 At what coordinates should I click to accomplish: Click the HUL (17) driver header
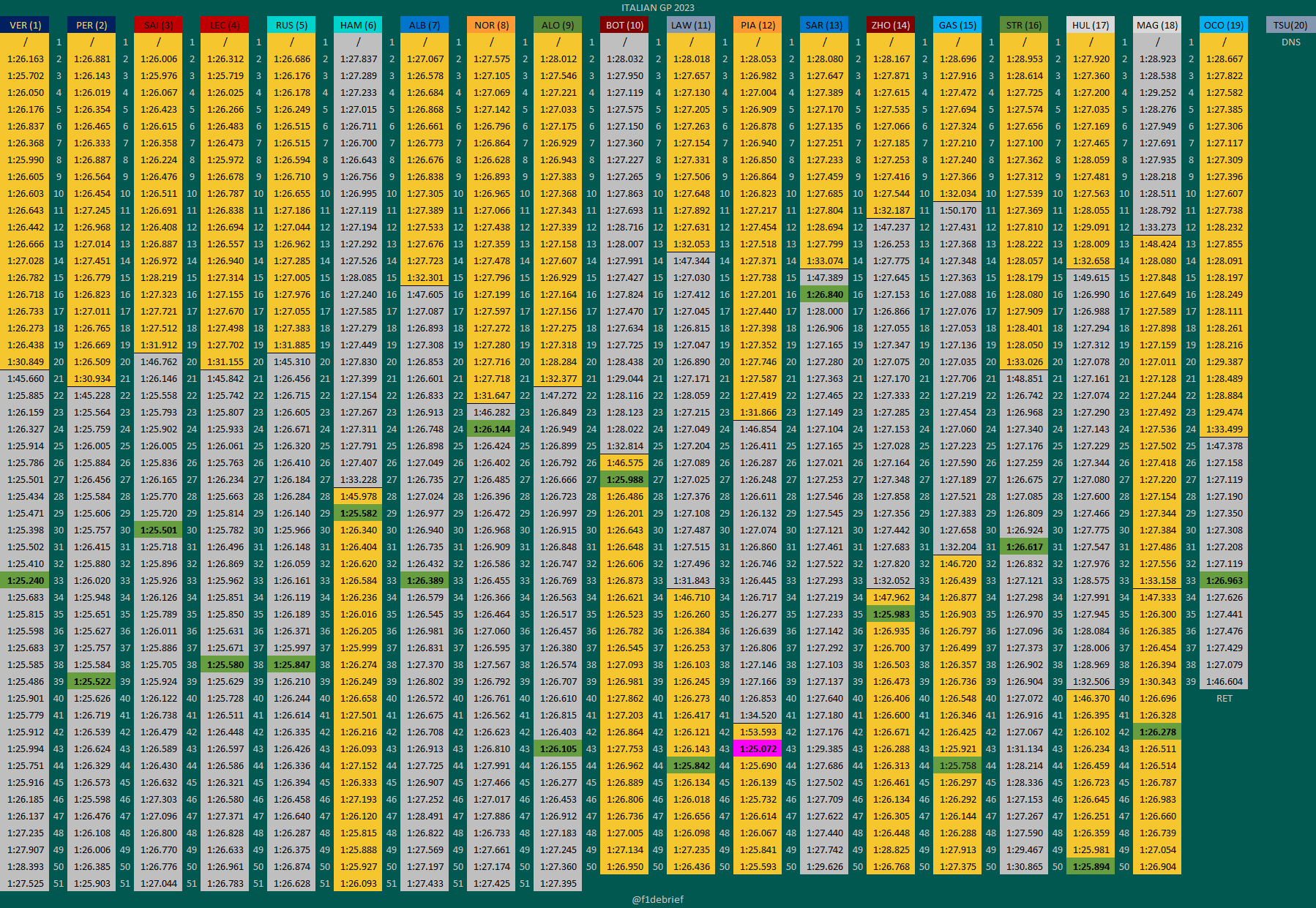1091,25
